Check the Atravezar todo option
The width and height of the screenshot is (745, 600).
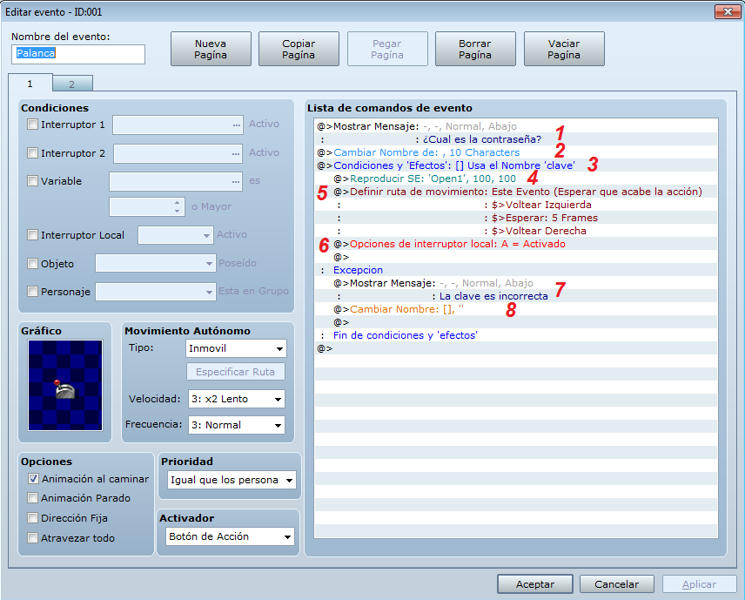click(33, 538)
